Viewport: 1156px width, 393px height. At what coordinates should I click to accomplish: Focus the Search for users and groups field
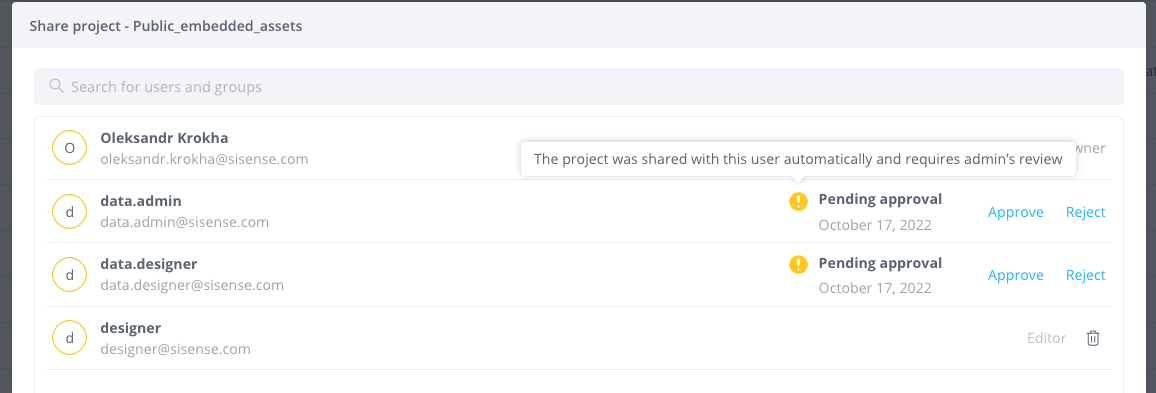click(x=579, y=86)
